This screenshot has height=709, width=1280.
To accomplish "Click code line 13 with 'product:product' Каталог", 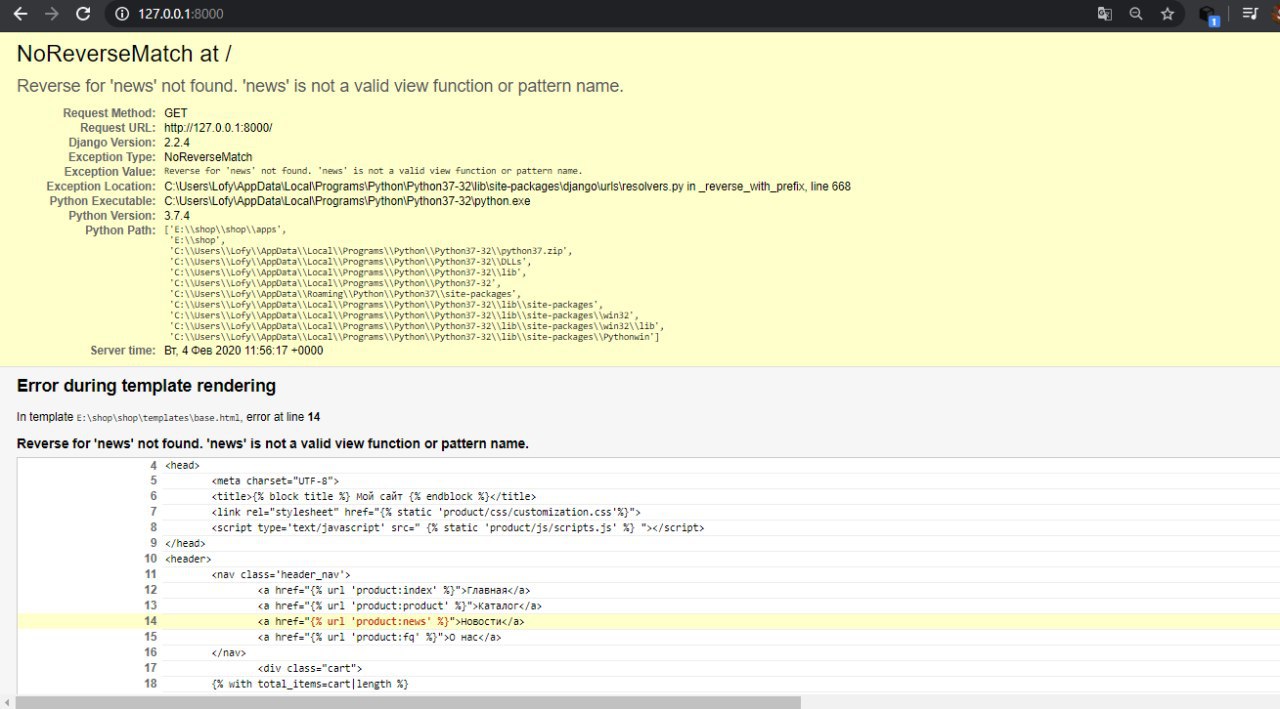I will [x=400, y=605].
